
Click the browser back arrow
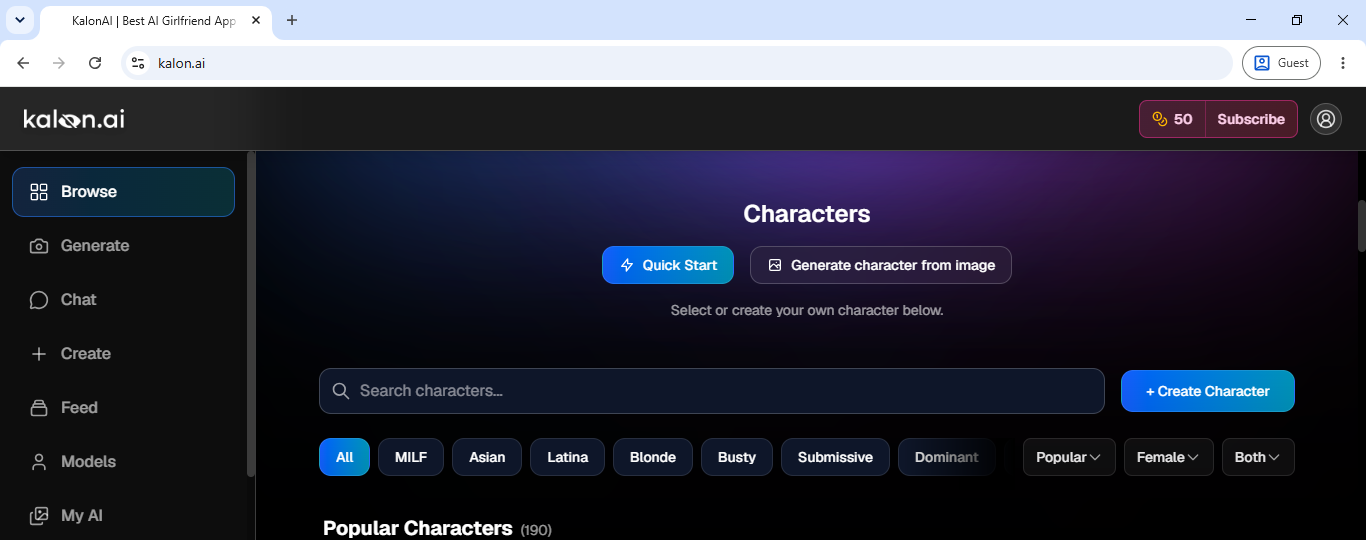click(x=24, y=63)
